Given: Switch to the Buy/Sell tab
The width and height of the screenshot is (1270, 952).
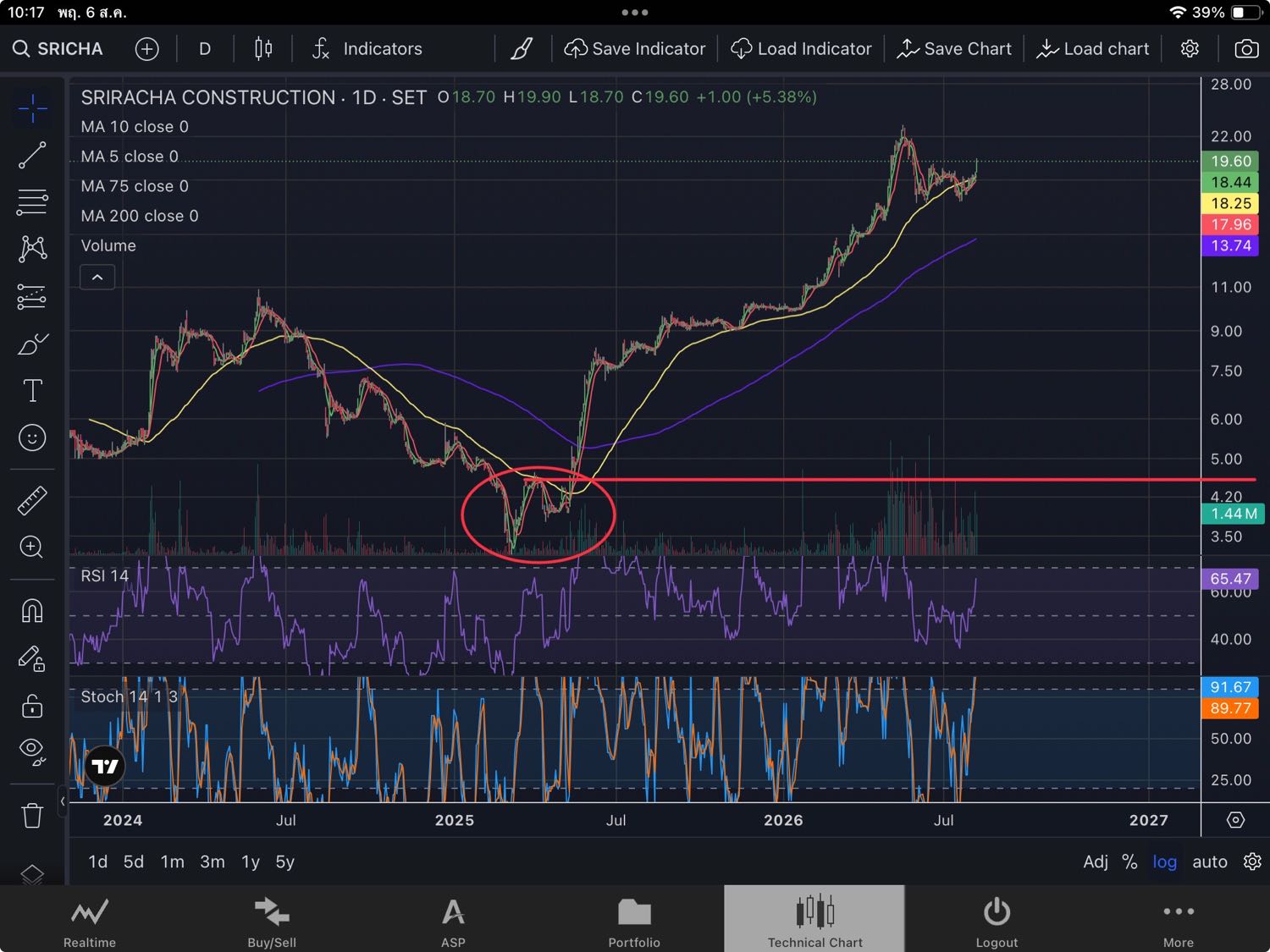Looking at the screenshot, I should (272, 919).
